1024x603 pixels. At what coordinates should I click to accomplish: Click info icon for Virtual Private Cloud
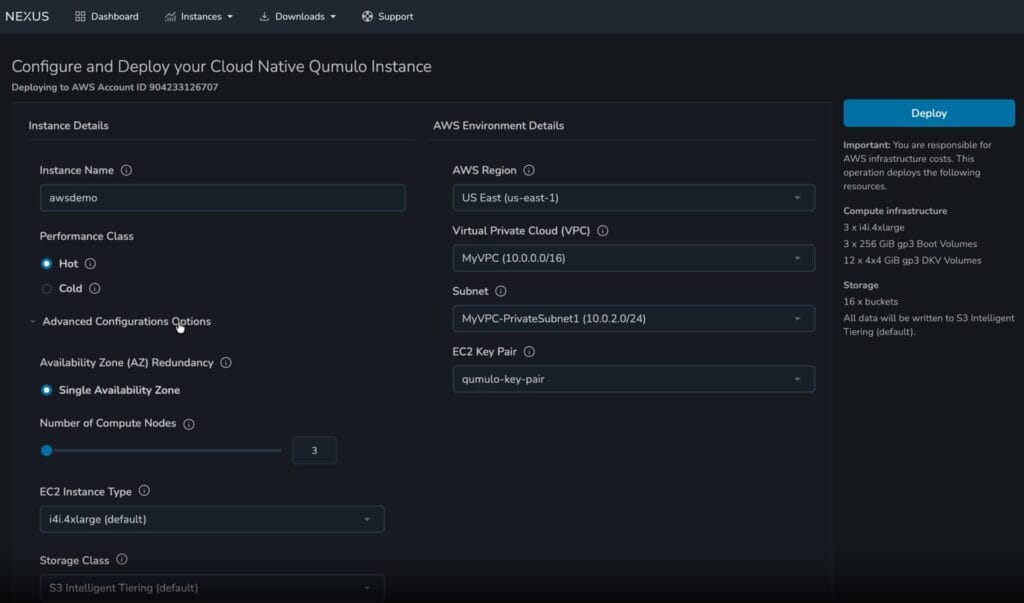[603, 231]
